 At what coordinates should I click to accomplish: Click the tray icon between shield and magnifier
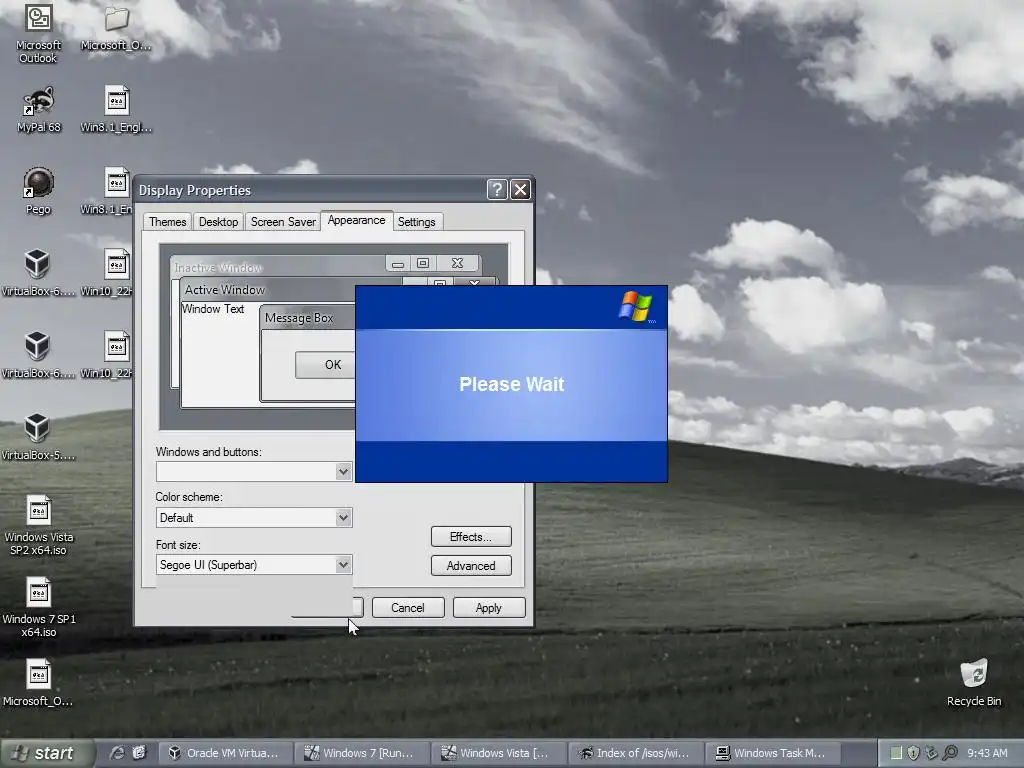click(x=932, y=753)
